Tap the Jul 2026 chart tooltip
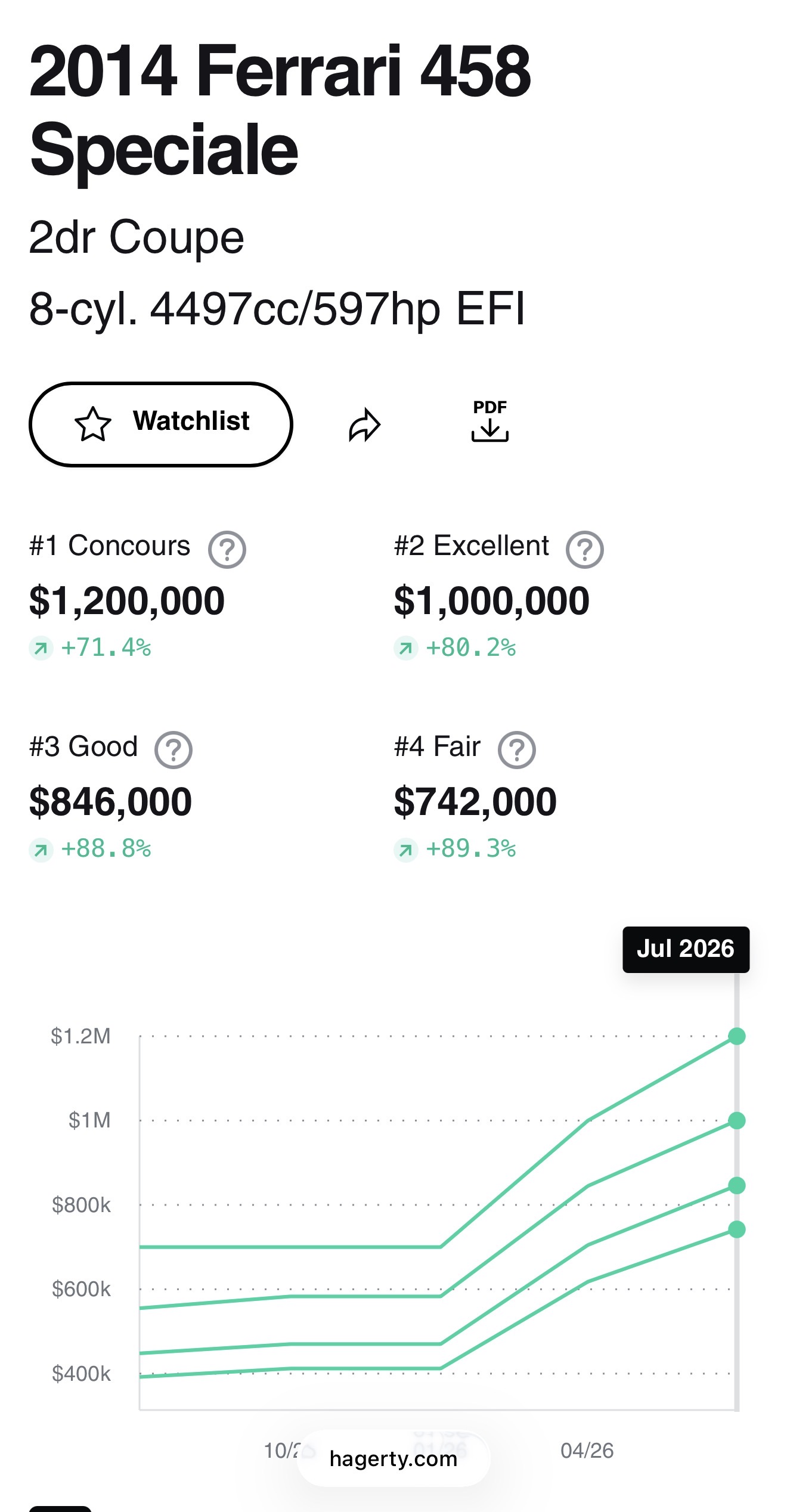The image size is (787, 1512). pyautogui.click(x=686, y=949)
